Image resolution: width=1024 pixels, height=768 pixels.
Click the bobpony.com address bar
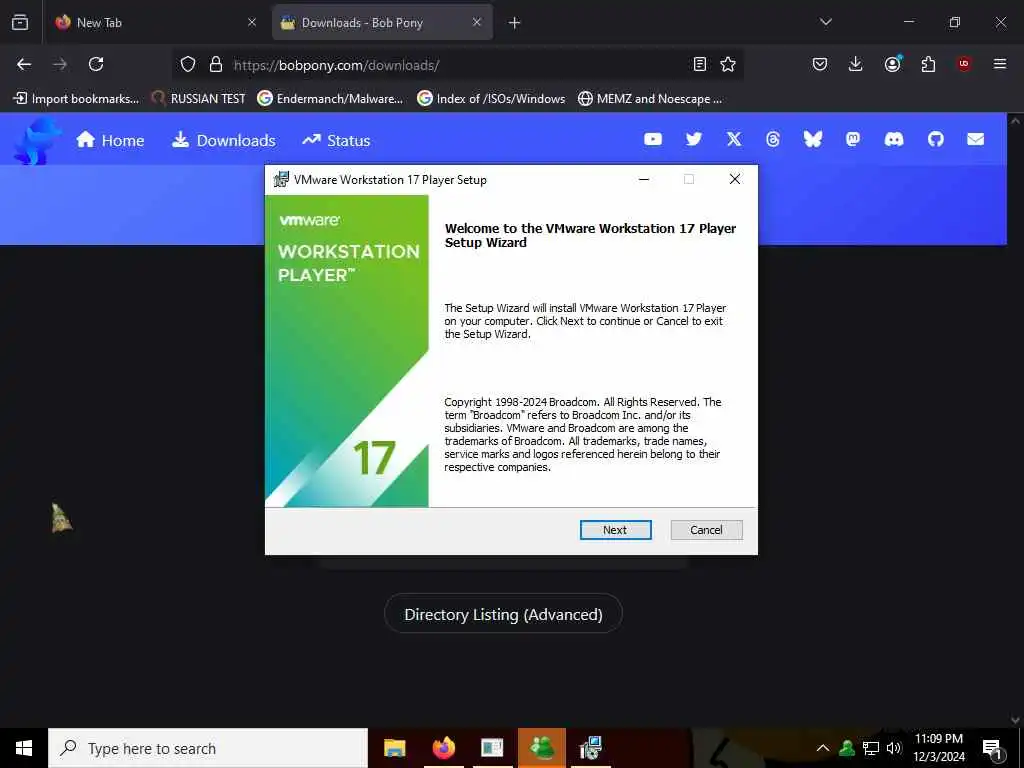pyautogui.click(x=457, y=65)
